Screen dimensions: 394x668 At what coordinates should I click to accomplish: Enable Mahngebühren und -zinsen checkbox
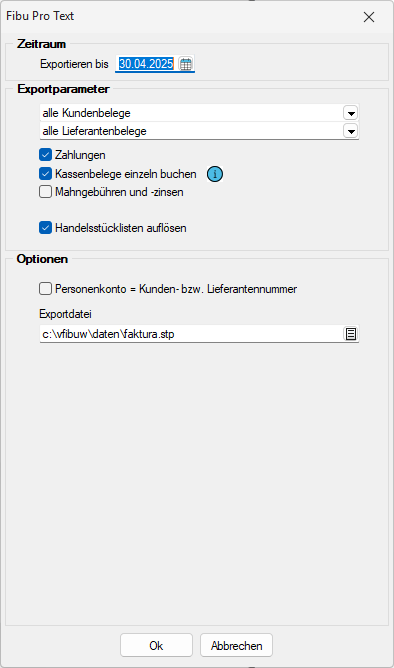(45, 192)
